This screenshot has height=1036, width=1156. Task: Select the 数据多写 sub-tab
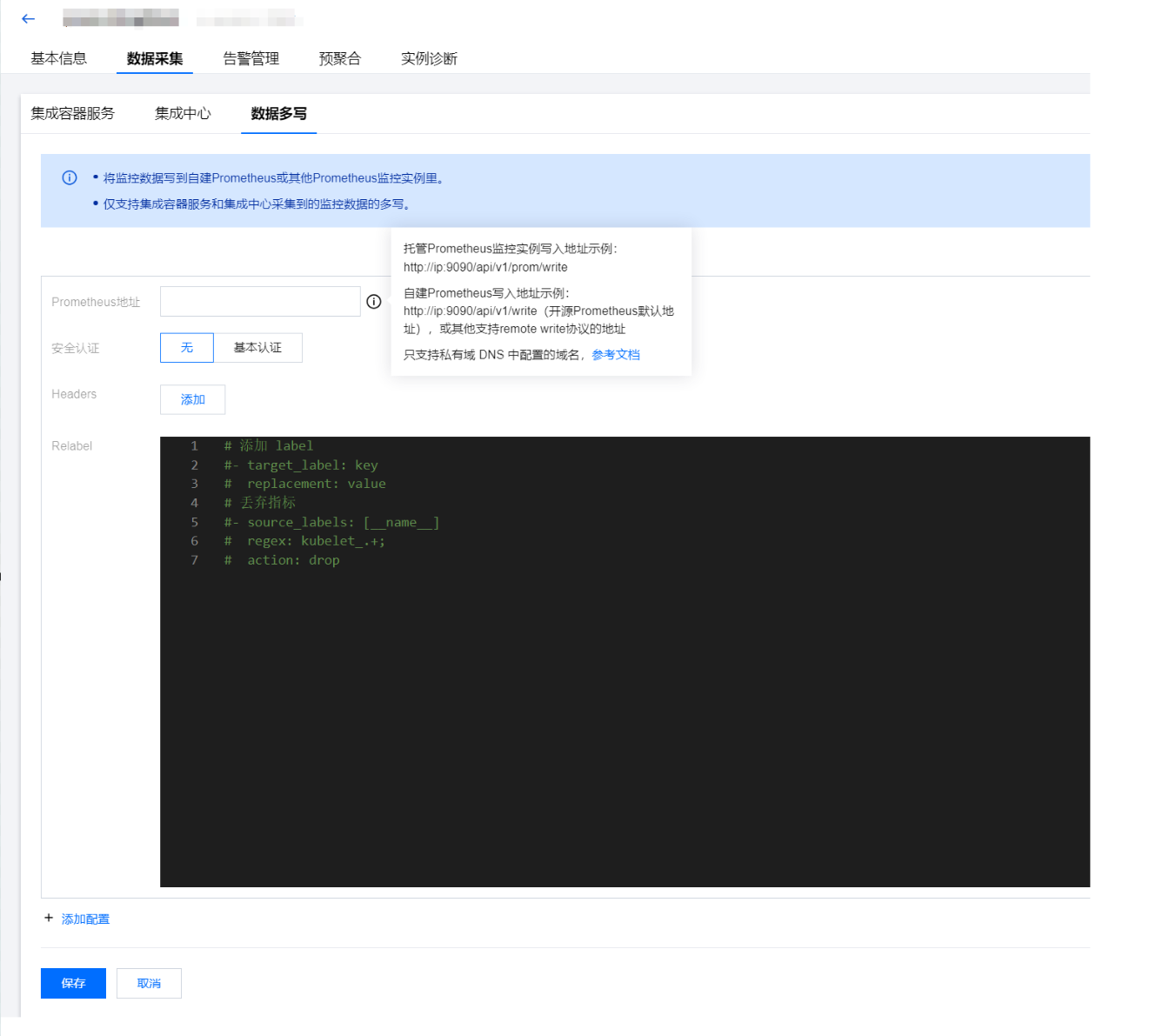(x=279, y=113)
